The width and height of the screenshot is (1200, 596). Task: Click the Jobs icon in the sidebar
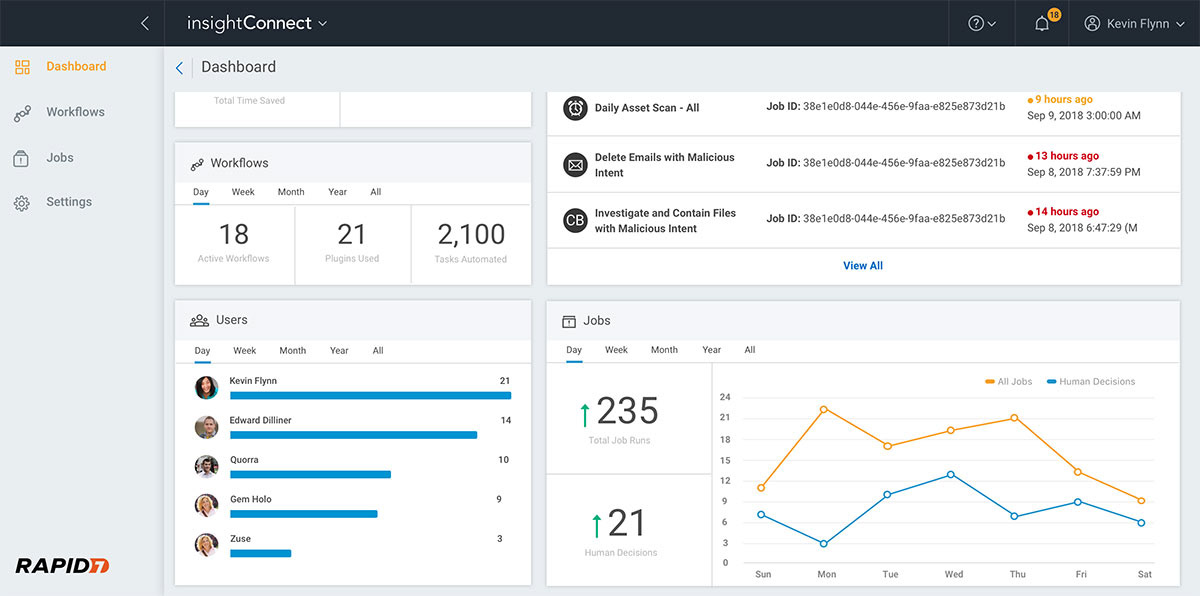(x=22, y=158)
